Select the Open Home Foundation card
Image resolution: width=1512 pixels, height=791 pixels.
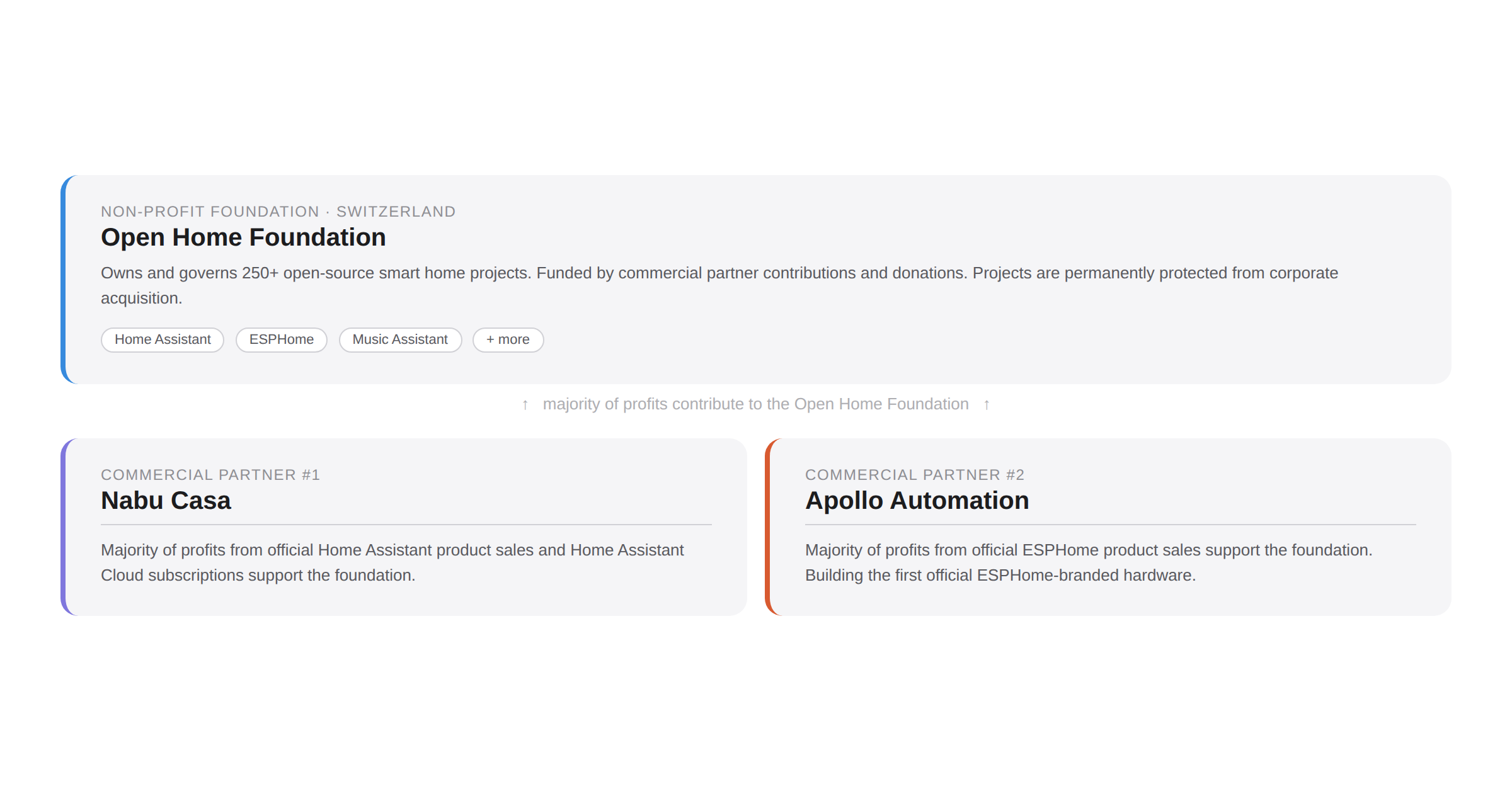click(x=756, y=280)
